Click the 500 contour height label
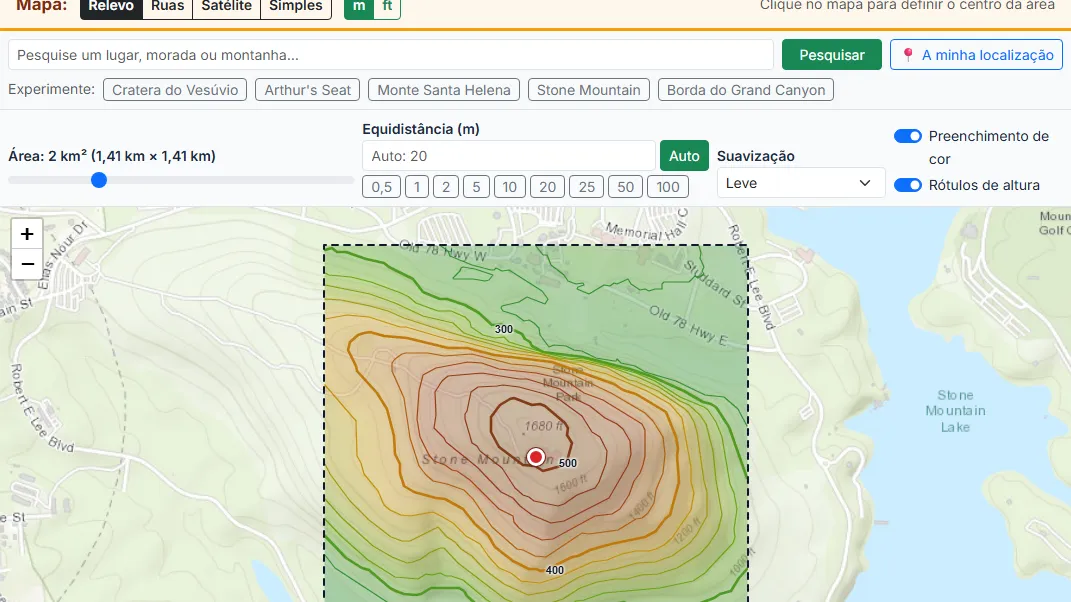The height and width of the screenshot is (602, 1071). pos(568,463)
